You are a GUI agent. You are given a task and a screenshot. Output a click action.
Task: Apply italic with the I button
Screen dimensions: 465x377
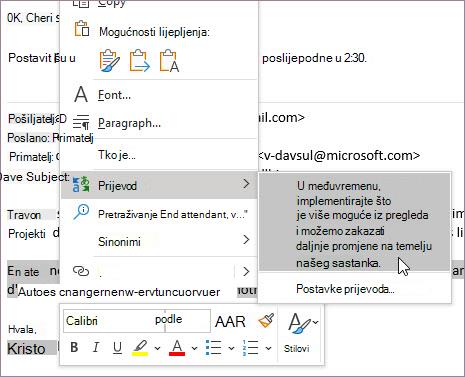click(96, 348)
